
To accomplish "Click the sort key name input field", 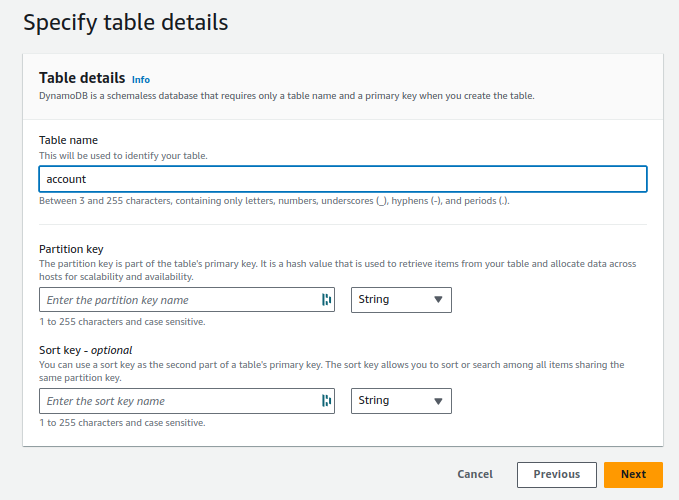I will click(187, 401).
